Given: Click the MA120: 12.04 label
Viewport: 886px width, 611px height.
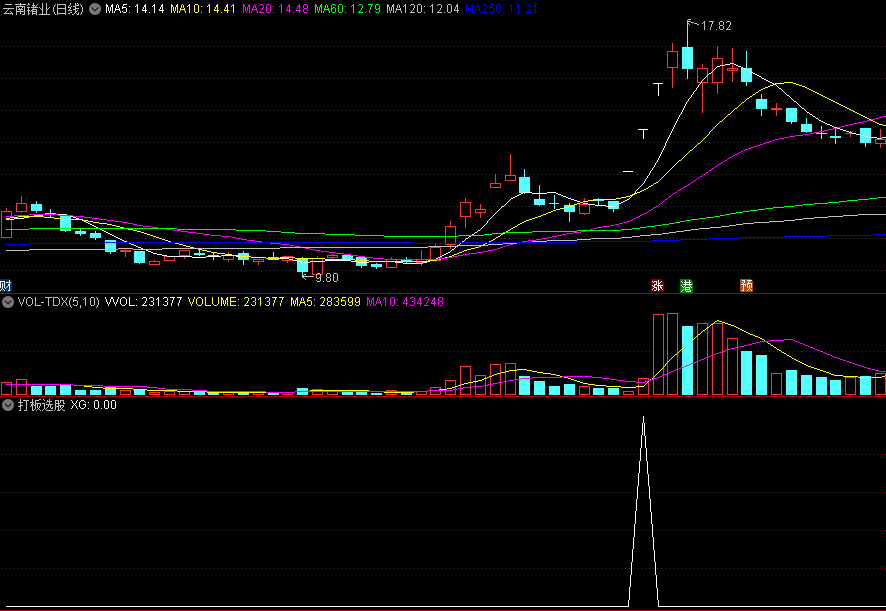Looking at the screenshot, I should coord(423,9).
